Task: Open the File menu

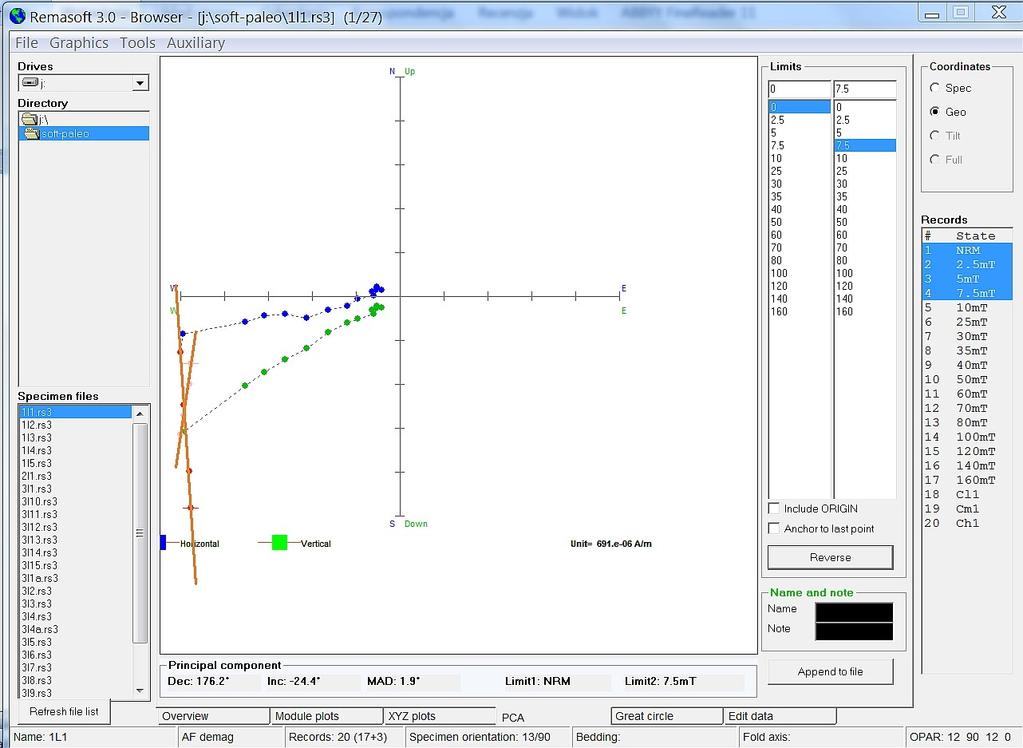Action: (x=27, y=43)
